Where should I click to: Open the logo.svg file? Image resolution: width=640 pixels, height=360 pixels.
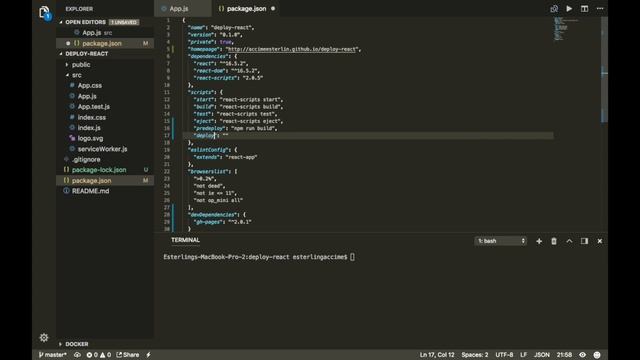(x=90, y=139)
